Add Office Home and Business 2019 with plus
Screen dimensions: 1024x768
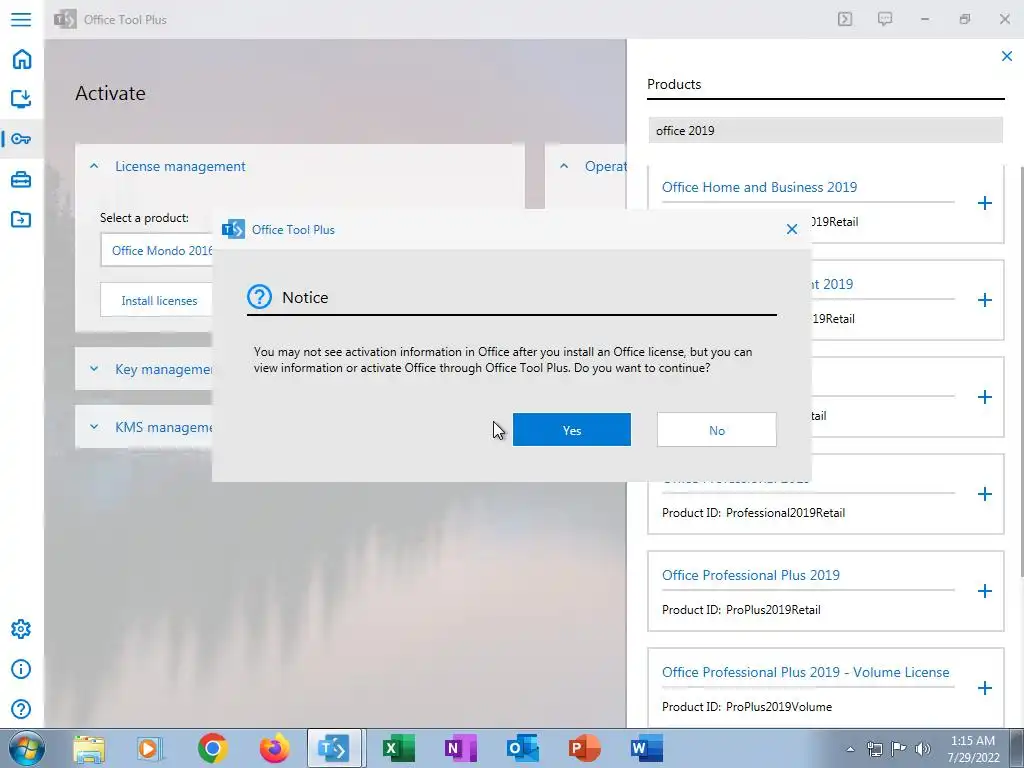click(x=984, y=203)
